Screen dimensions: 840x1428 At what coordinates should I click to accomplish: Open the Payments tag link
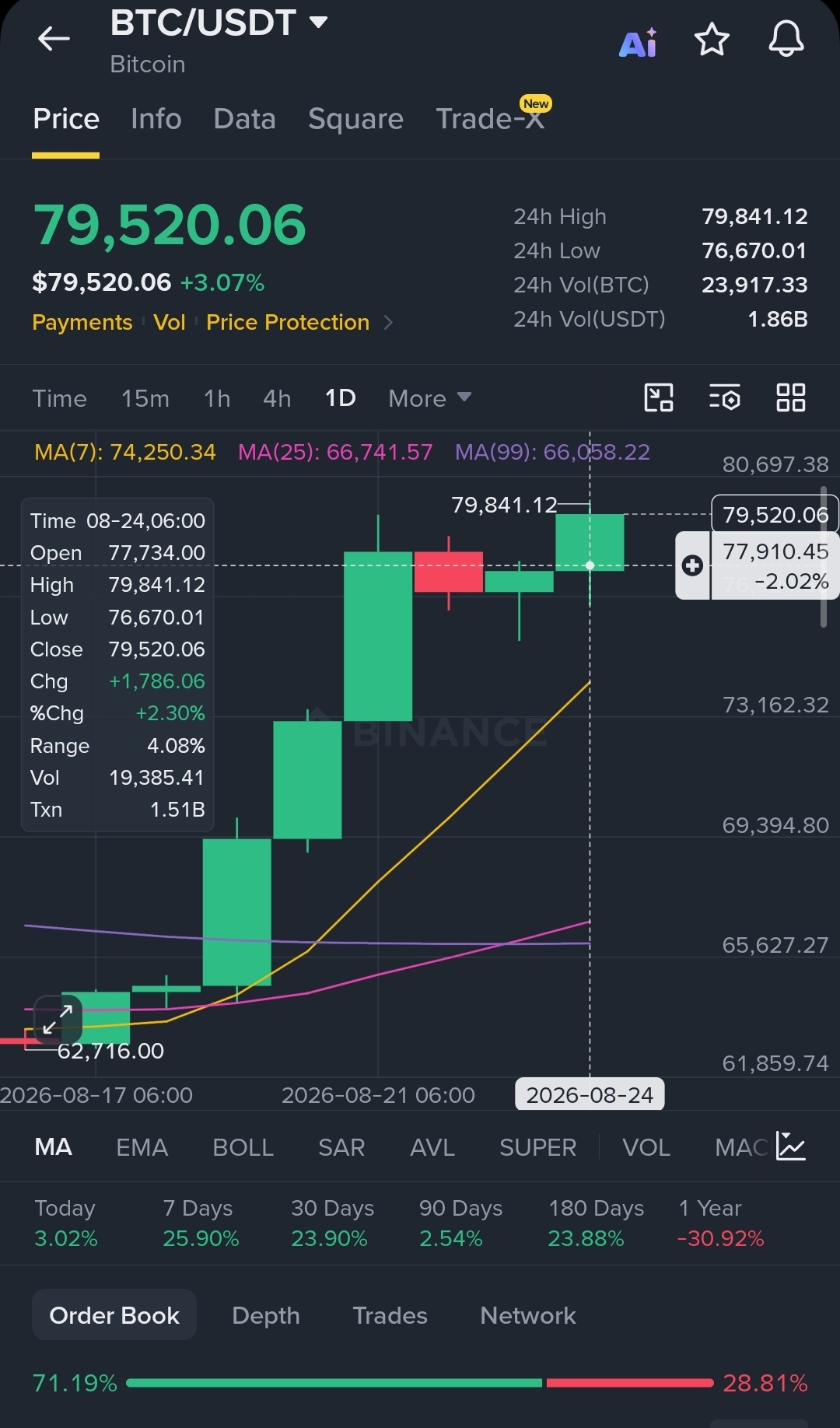pyautogui.click(x=82, y=322)
